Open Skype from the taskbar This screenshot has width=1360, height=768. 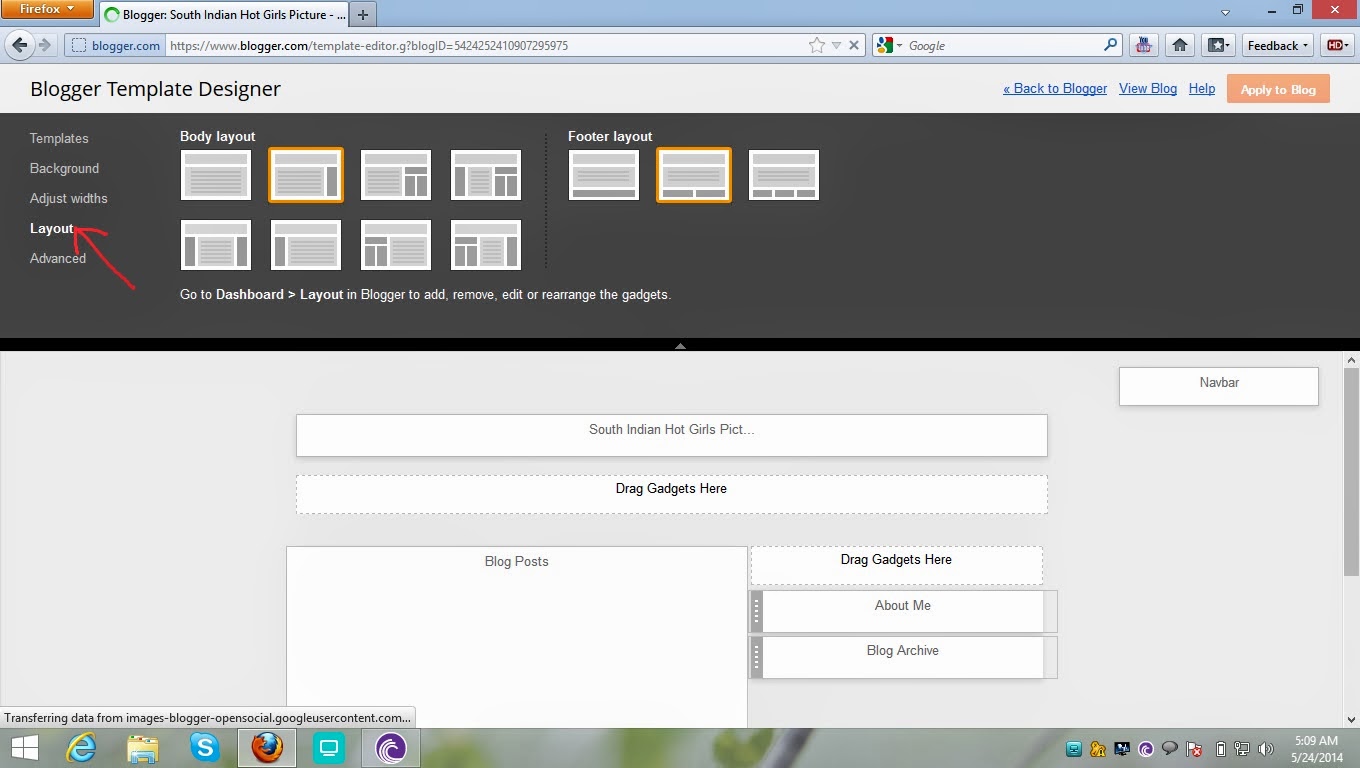click(205, 748)
